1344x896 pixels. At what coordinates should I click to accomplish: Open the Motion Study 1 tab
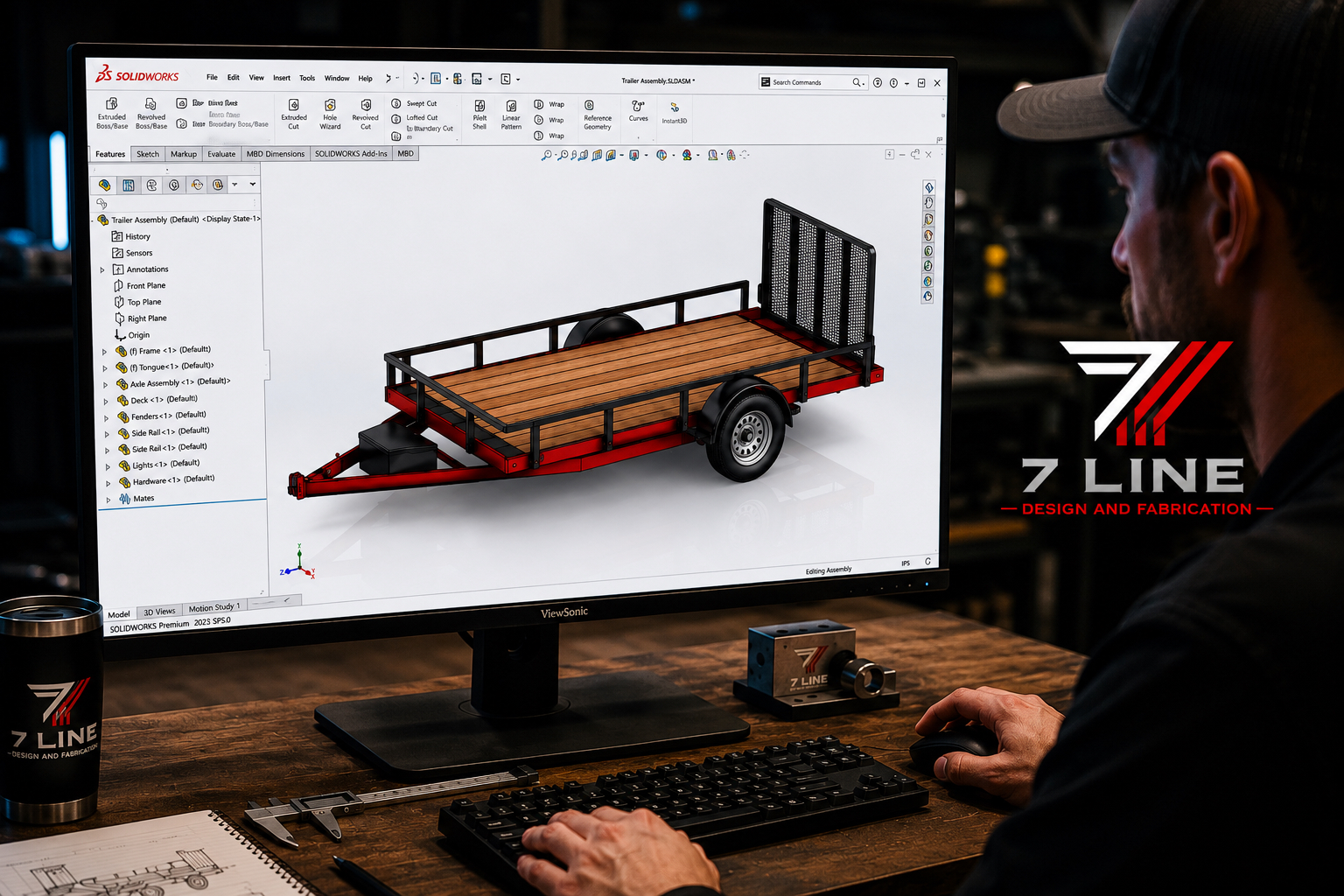point(214,607)
